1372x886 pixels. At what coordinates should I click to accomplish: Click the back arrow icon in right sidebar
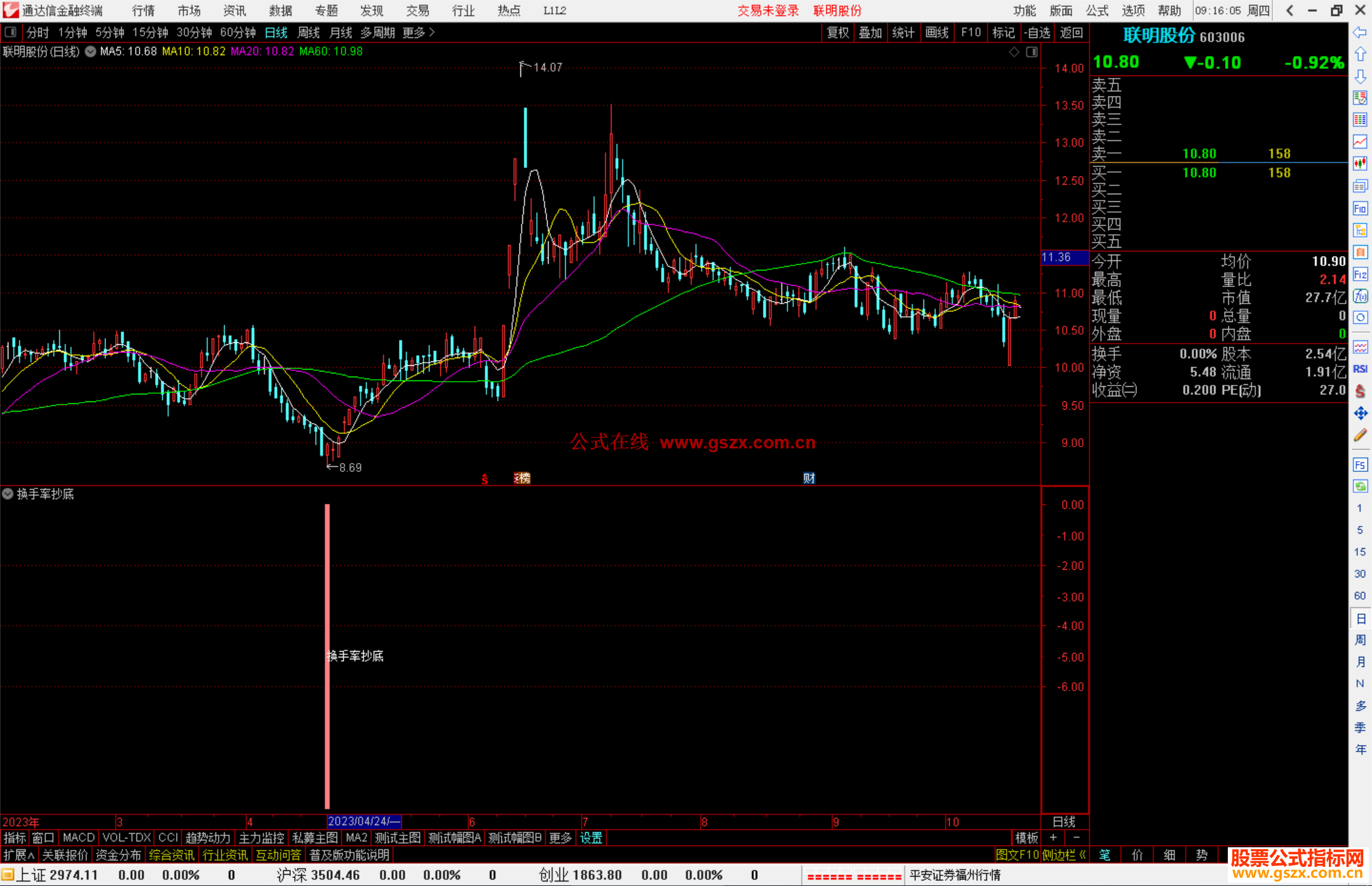pos(1360,32)
